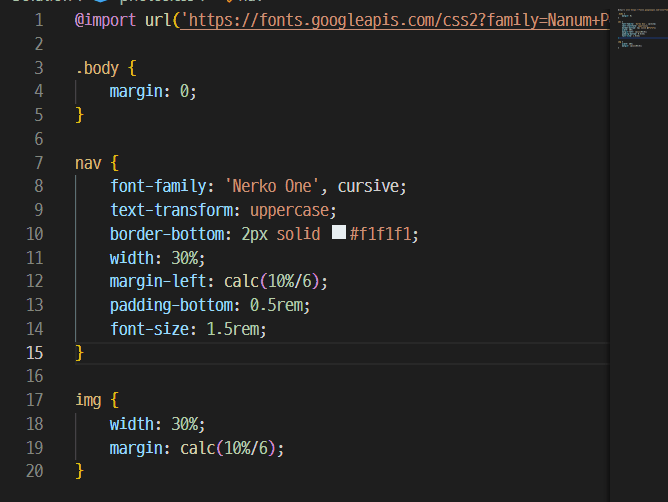Viewport: 668px width, 502px height.
Task: Click the 'cursive' fallback font value
Action: [x=368, y=186]
